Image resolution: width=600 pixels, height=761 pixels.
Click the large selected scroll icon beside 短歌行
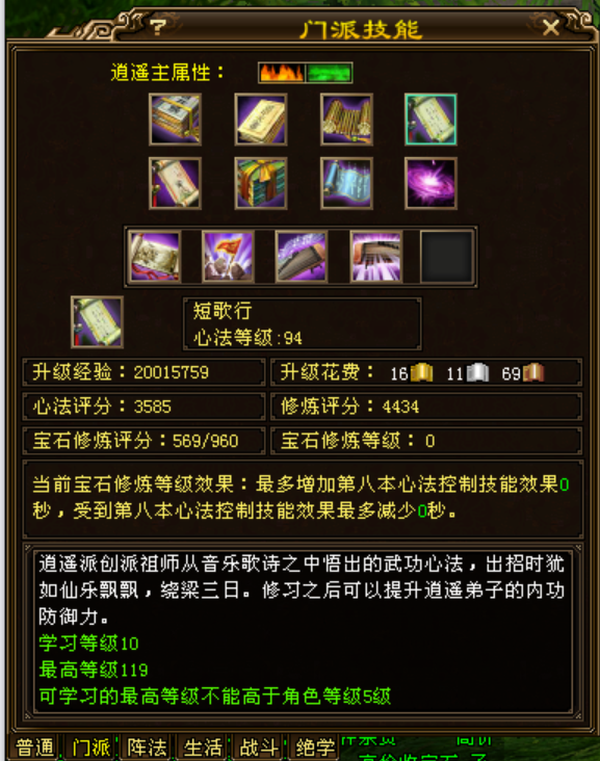(97, 322)
